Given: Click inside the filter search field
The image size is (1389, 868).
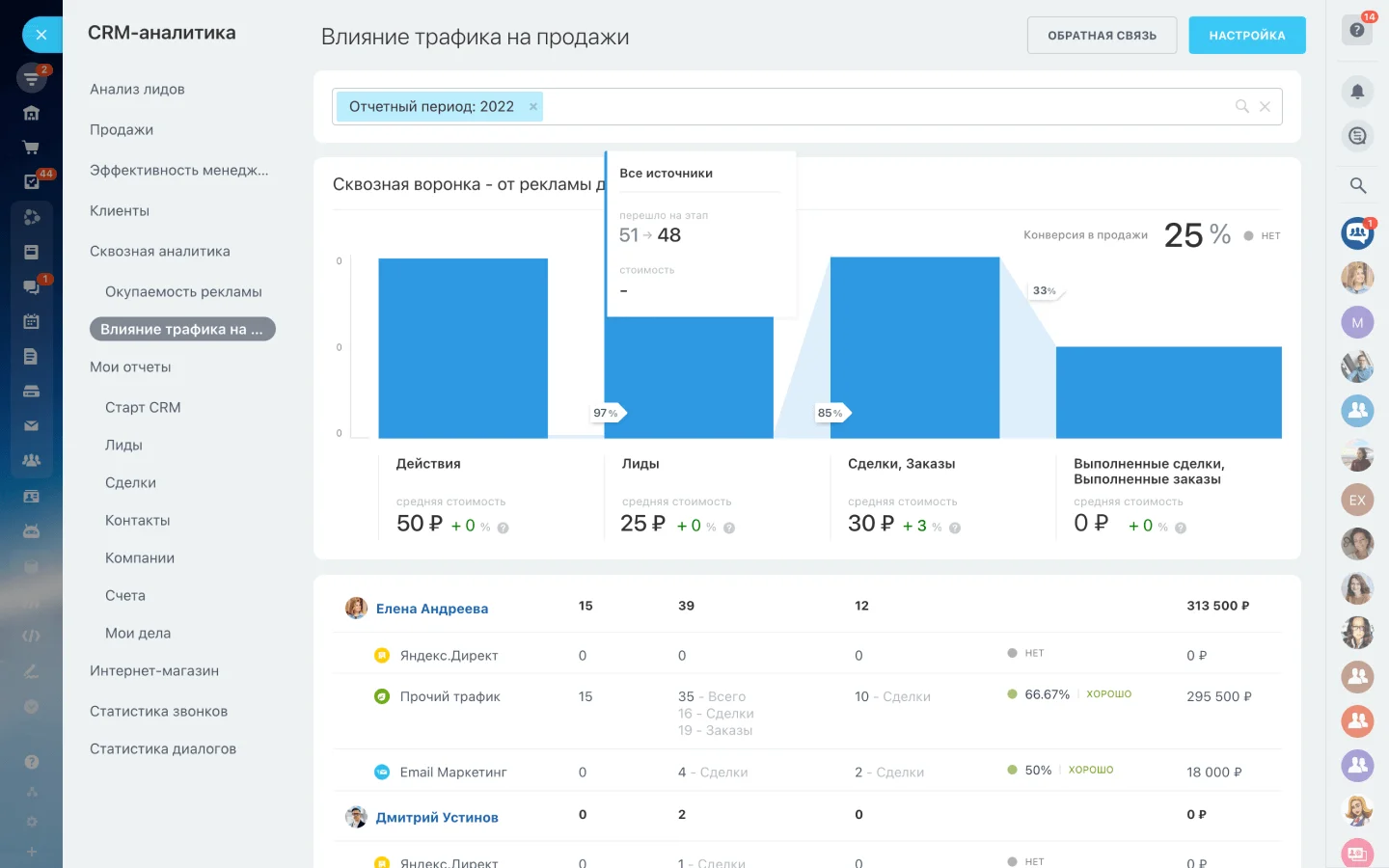Looking at the screenshot, I should [x=868, y=106].
